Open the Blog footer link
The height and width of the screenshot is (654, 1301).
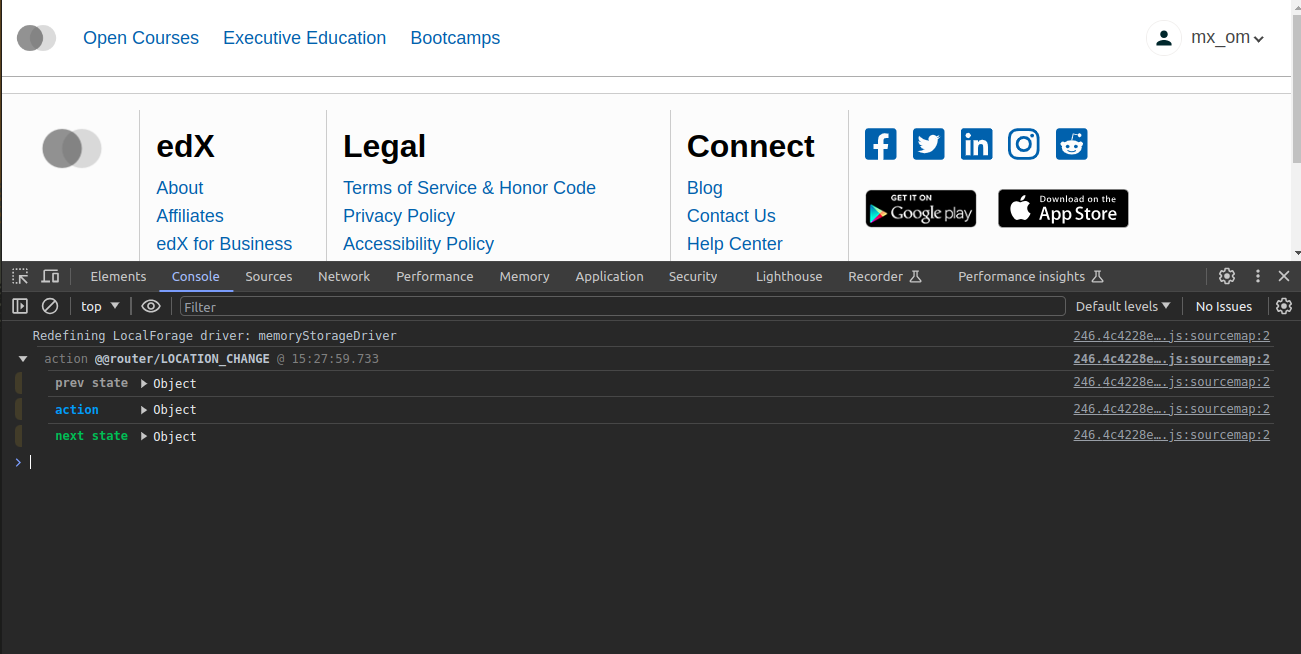705,188
